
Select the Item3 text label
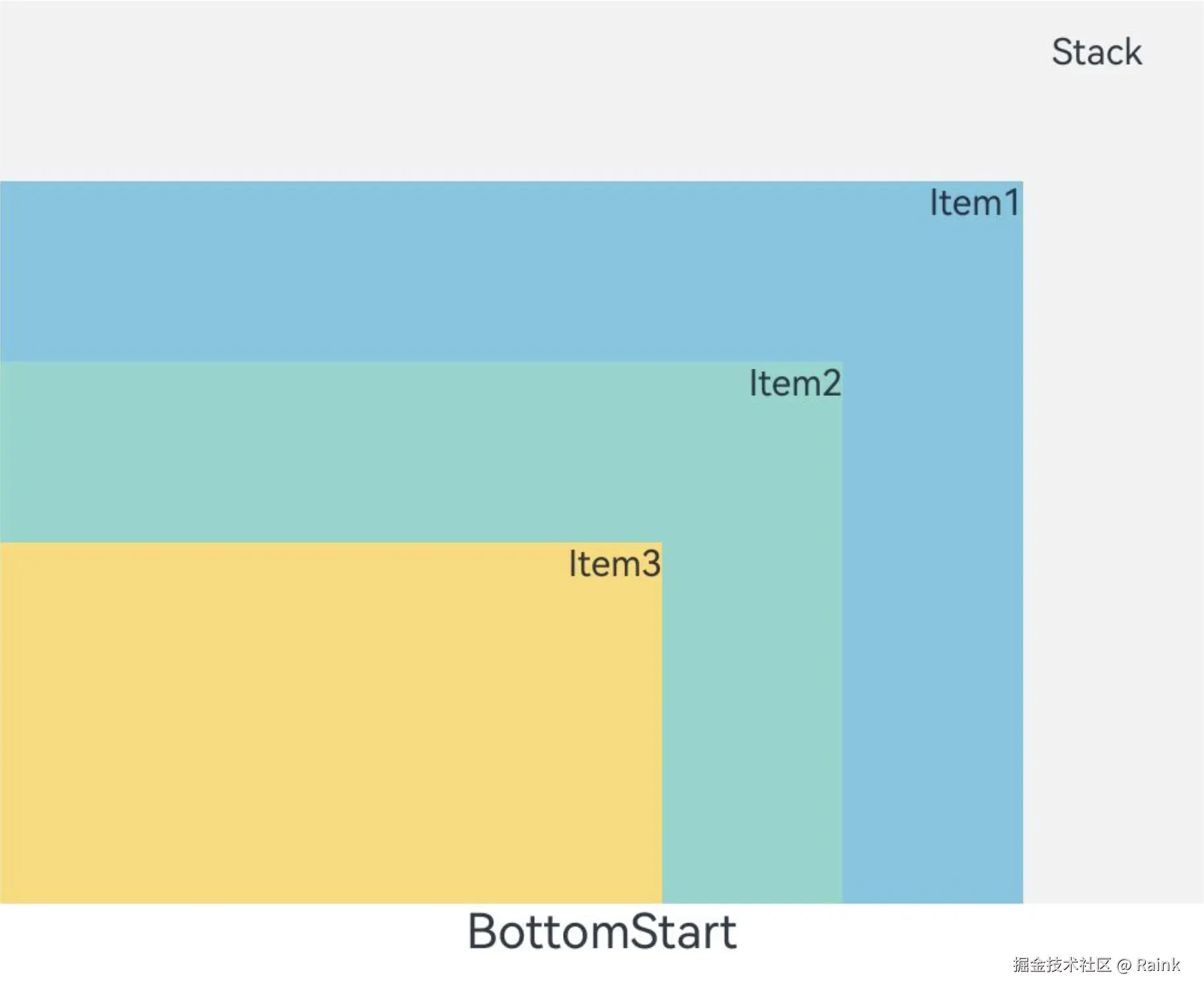[x=614, y=564]
